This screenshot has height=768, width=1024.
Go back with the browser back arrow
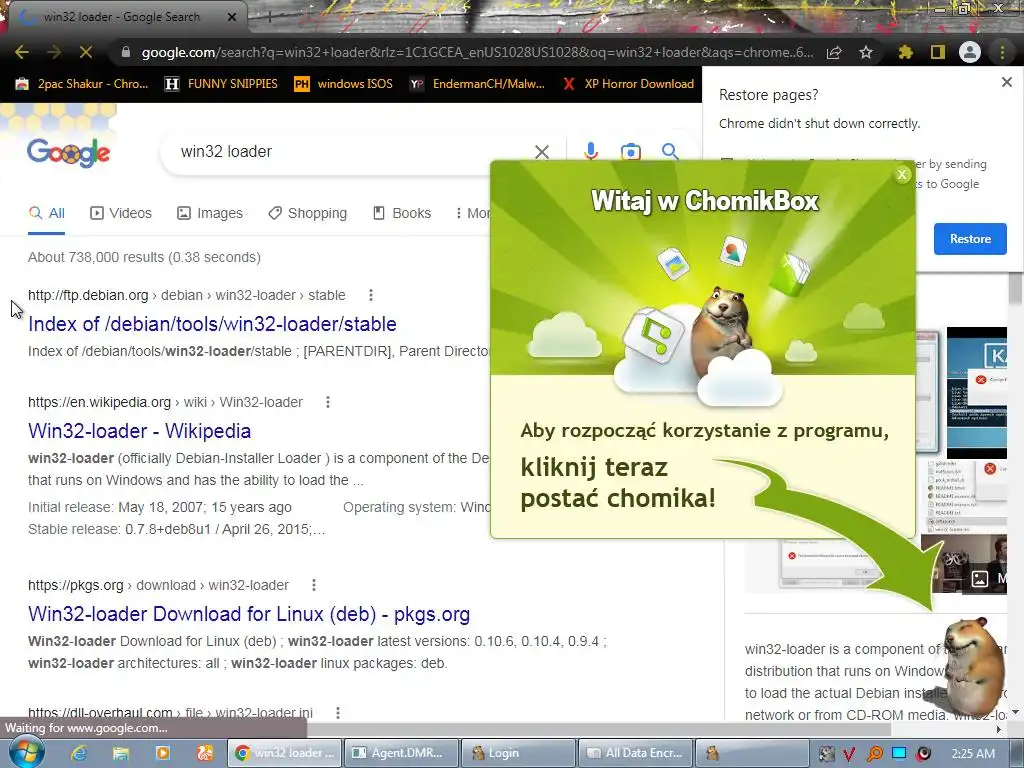(22, 52)
